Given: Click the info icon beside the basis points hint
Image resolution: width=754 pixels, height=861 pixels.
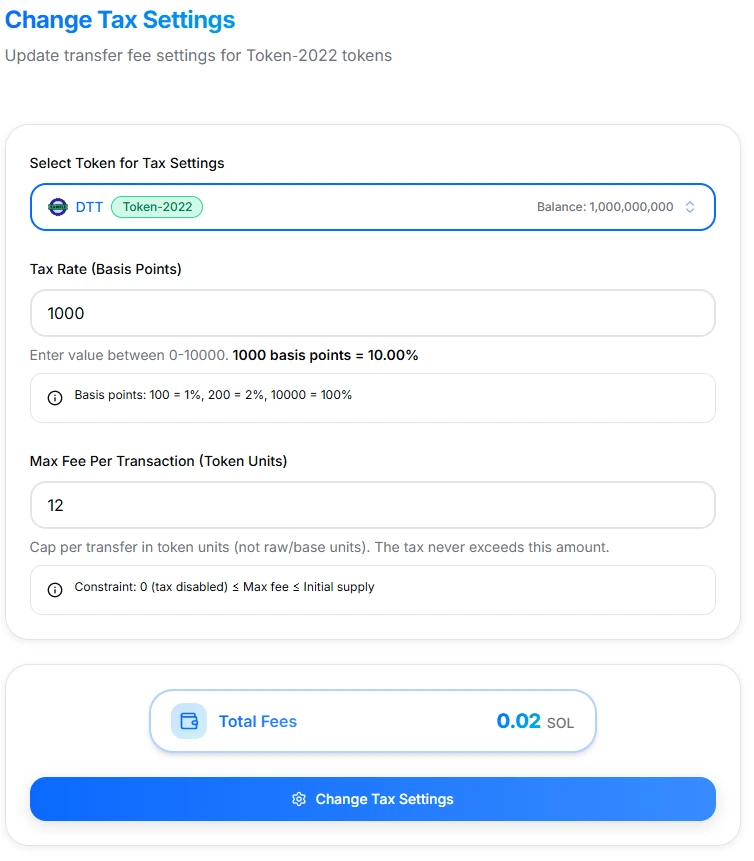Looking at the screenshot, I should [x=55, y=398].
